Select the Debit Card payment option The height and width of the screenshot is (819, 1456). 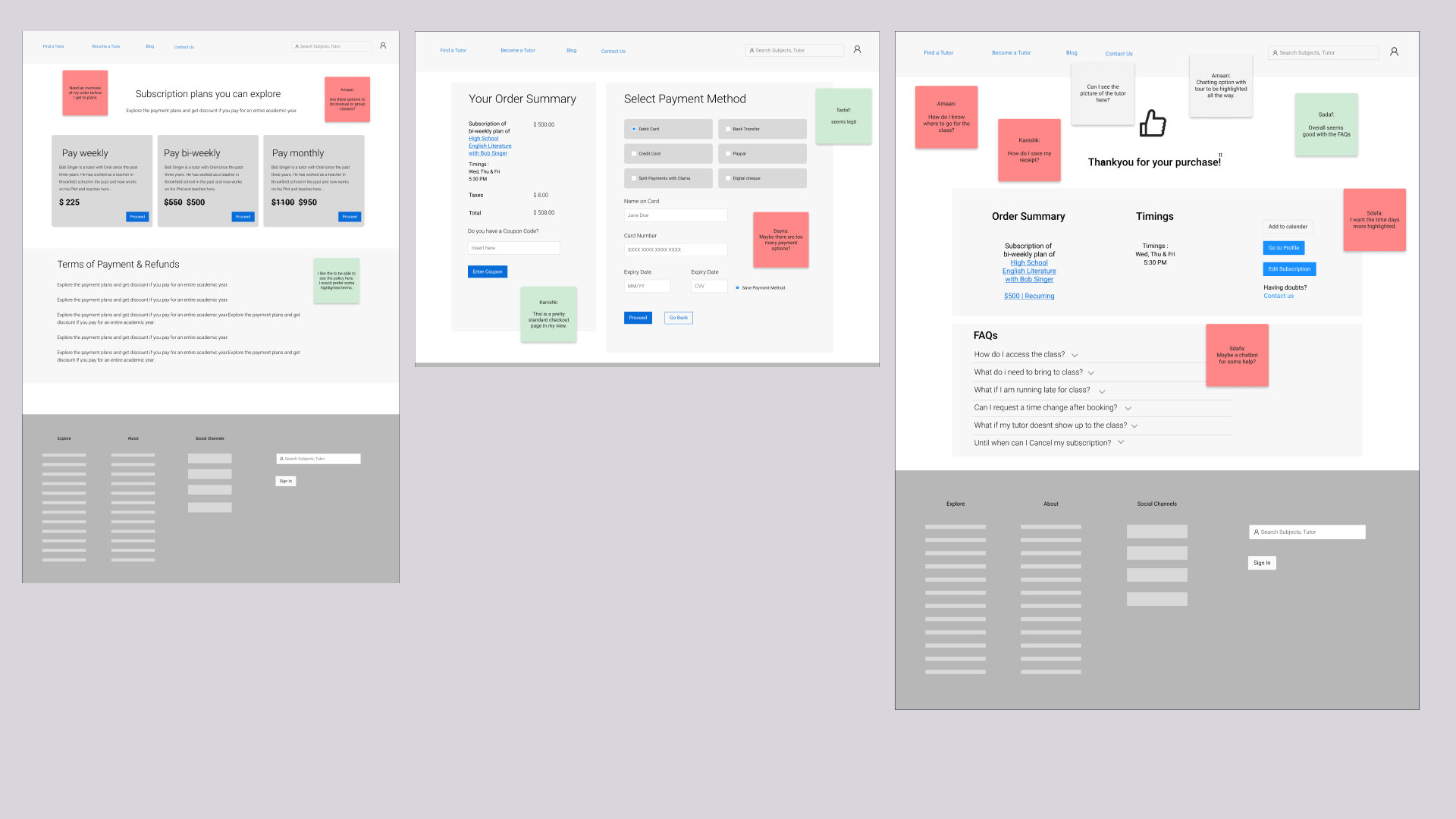[x=635, y=129]
